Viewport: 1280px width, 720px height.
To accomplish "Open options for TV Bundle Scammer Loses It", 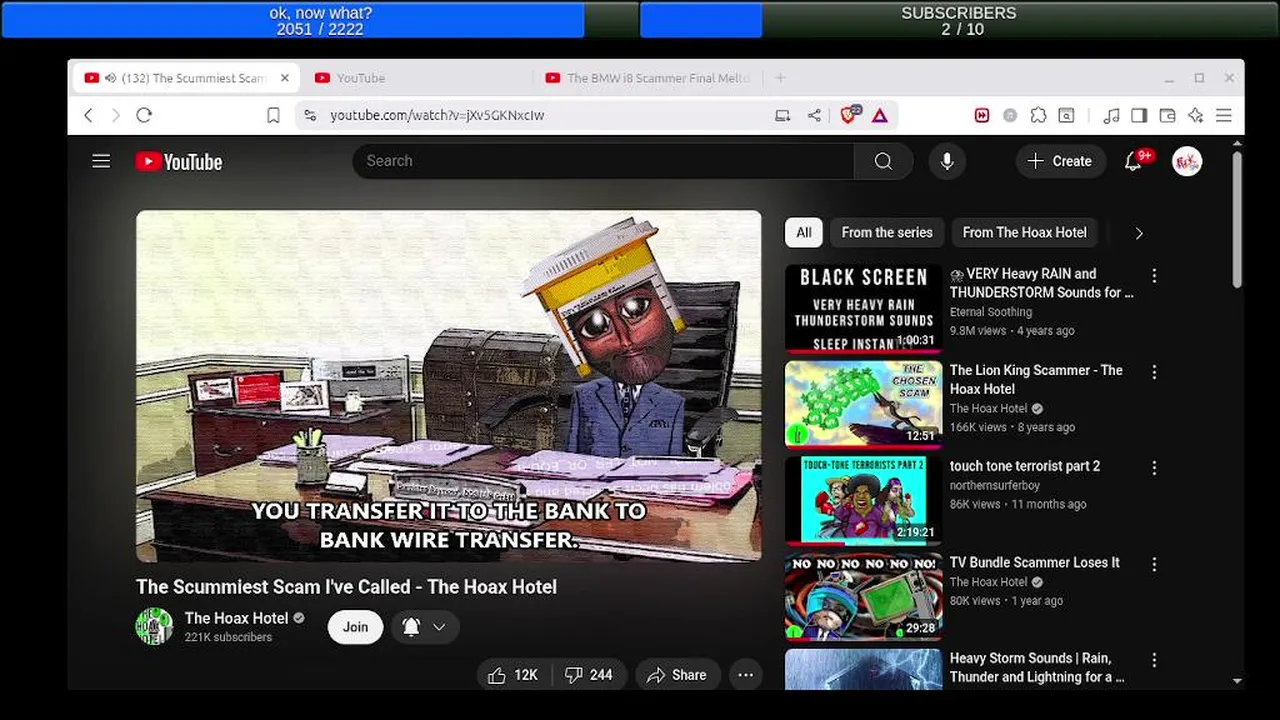I will [x=1154, y=564].
